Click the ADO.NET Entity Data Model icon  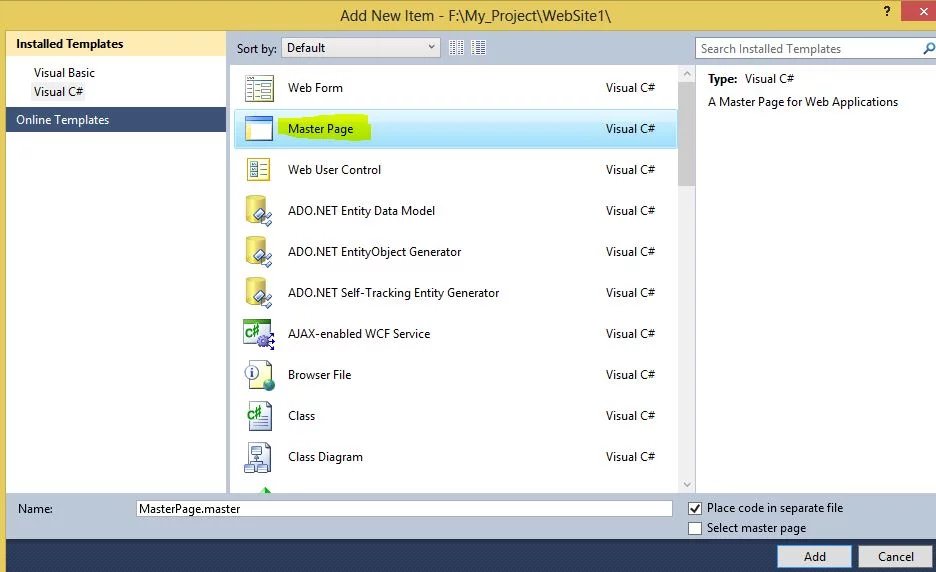pyautogui.click(x=258, y=211)
